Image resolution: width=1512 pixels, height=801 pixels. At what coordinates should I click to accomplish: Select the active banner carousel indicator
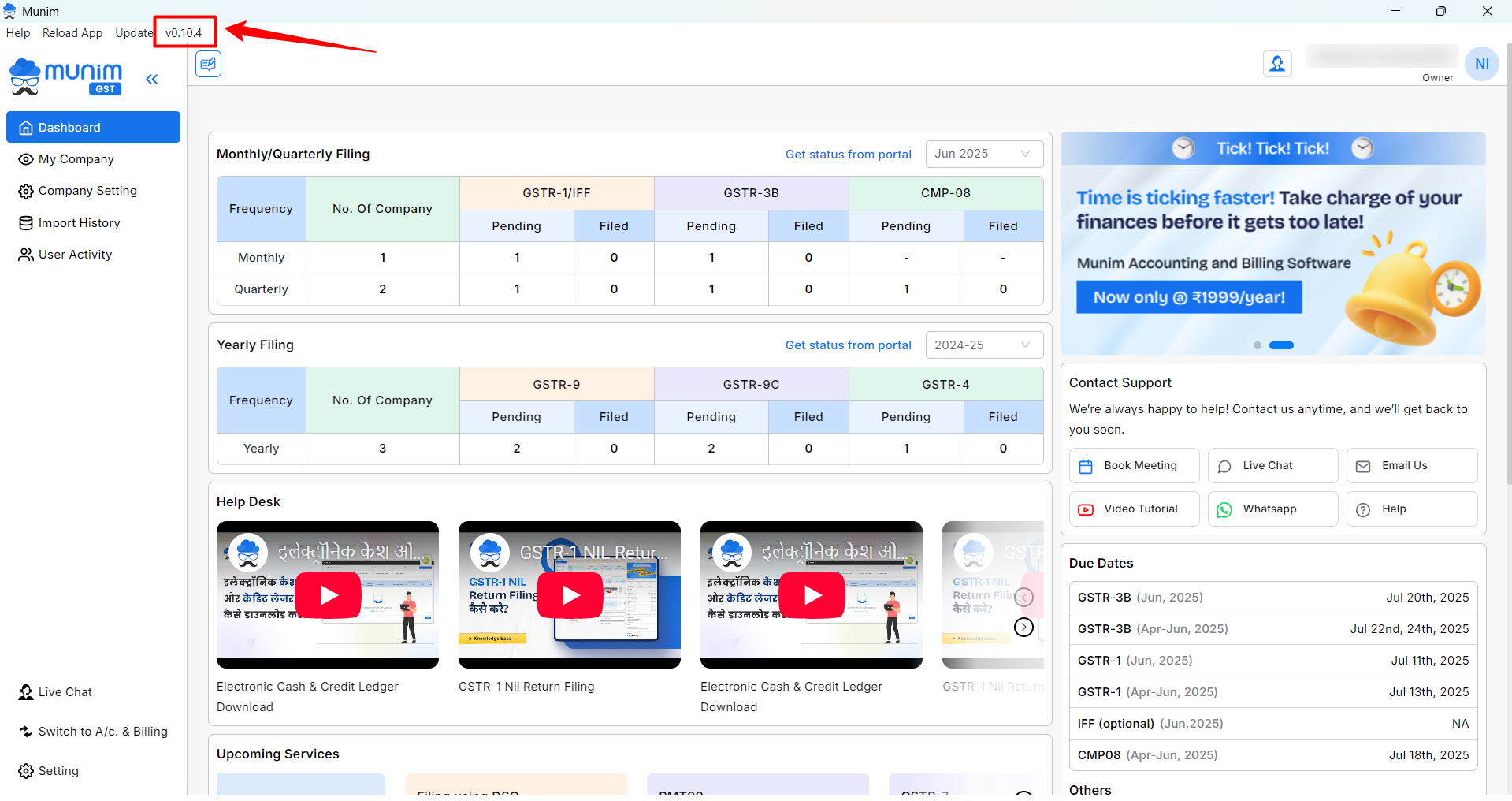coord(1281,345)
